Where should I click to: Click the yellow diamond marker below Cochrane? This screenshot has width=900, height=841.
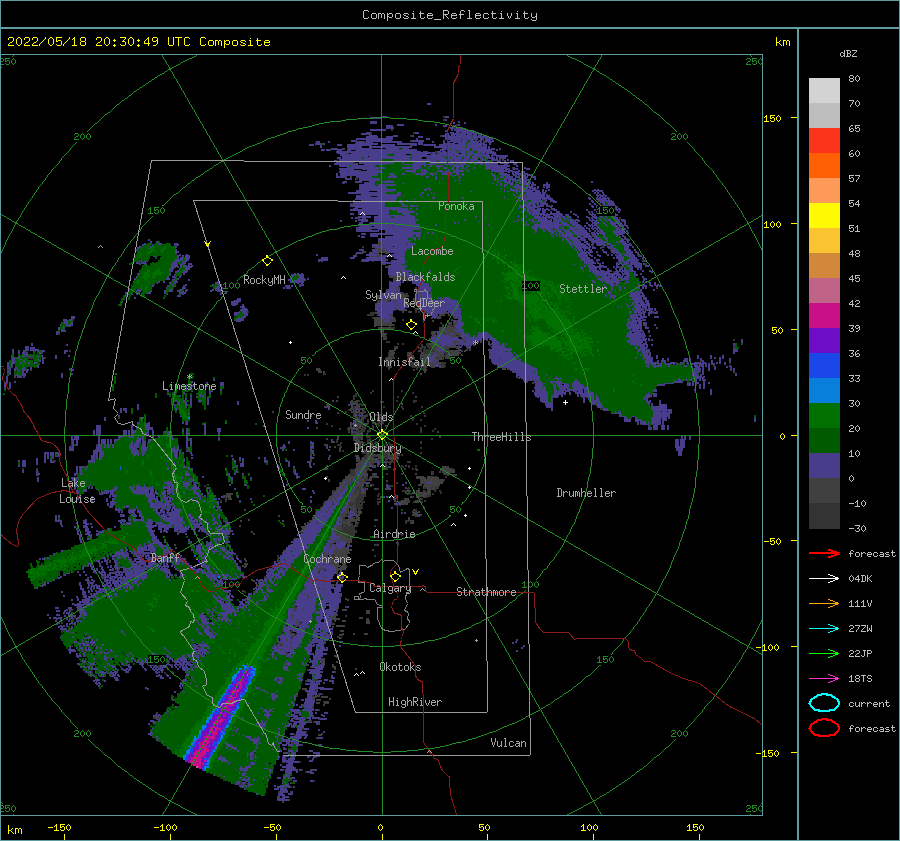(342, 577)
